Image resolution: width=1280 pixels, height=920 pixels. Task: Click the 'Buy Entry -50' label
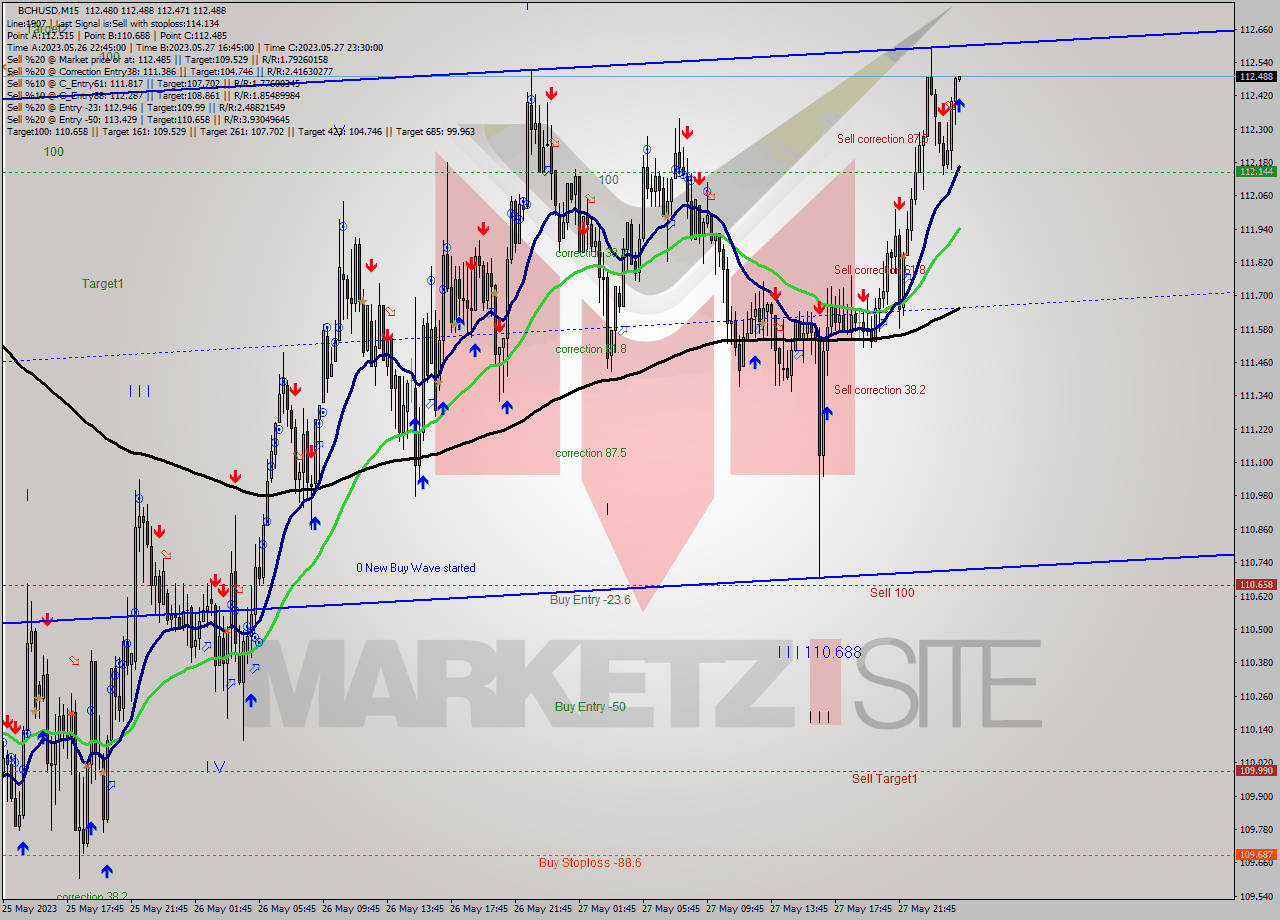coord(590,707)
